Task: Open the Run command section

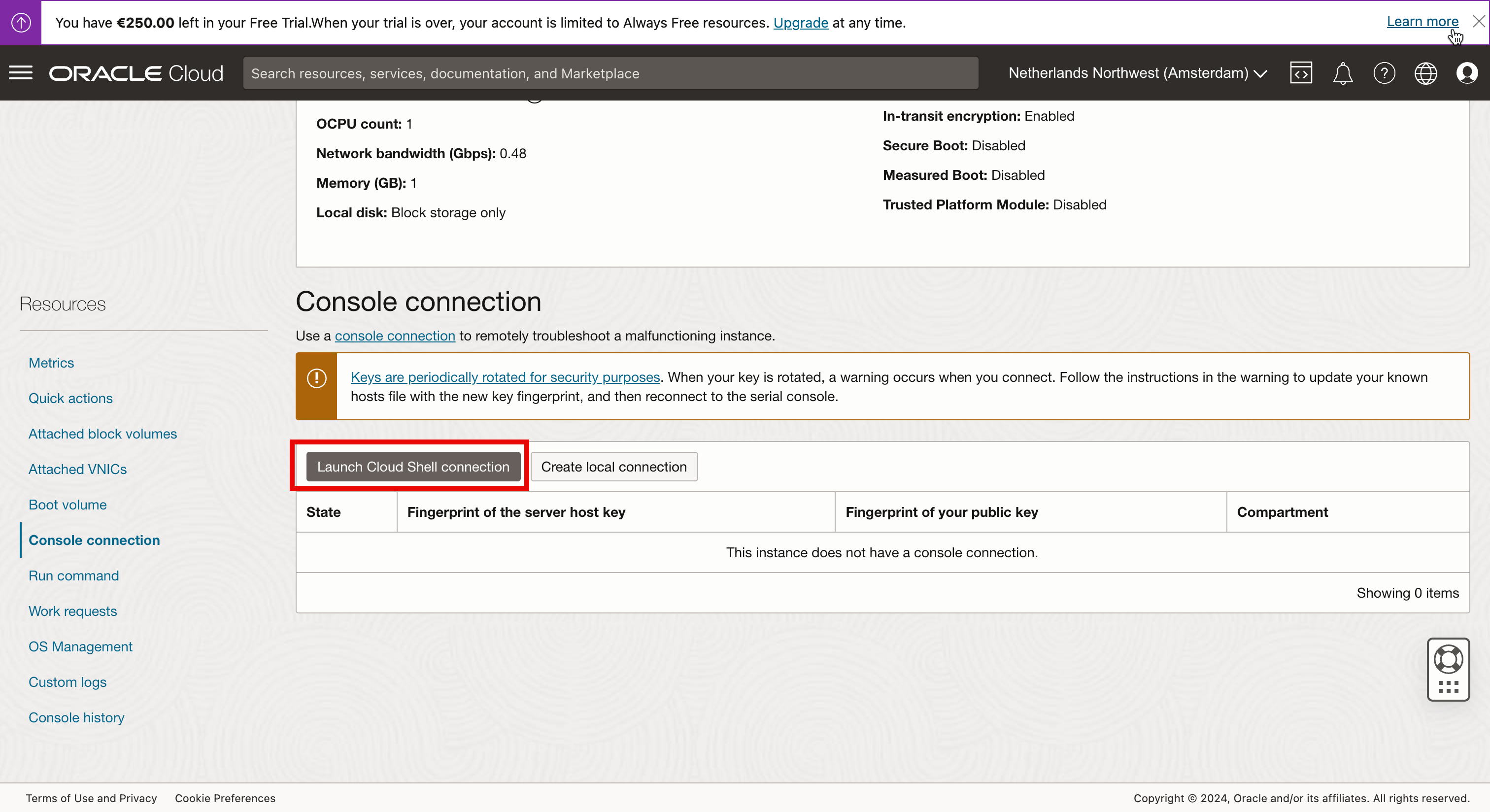Action: 73,575
